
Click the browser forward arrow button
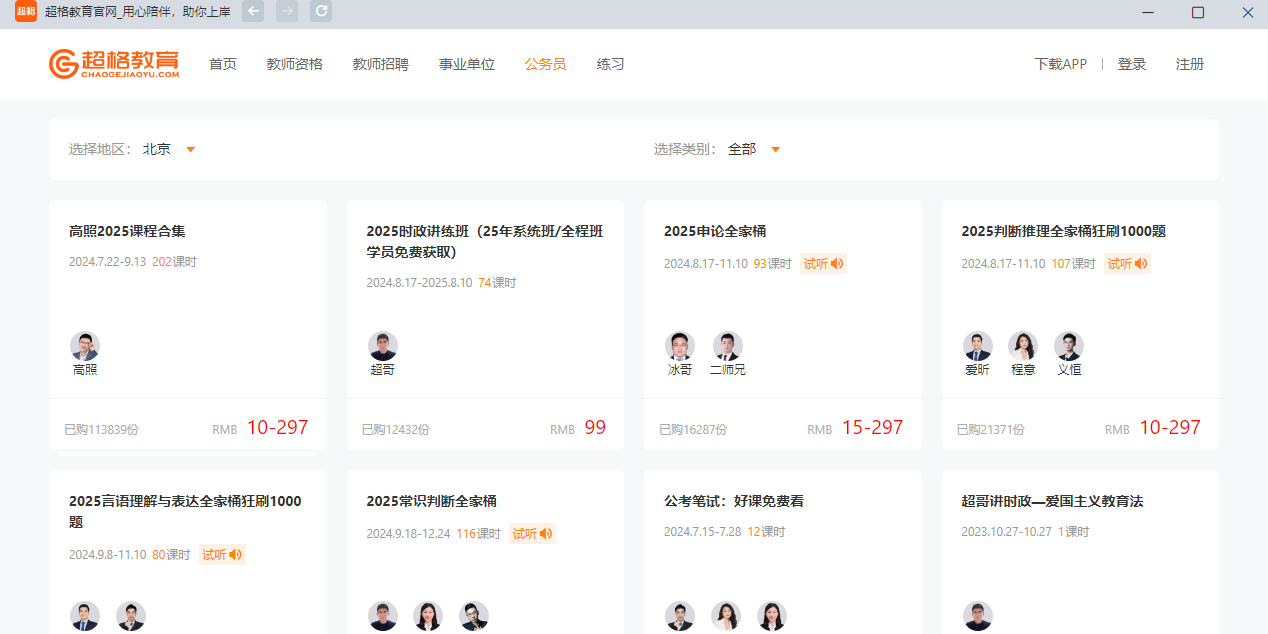(287, 12)
